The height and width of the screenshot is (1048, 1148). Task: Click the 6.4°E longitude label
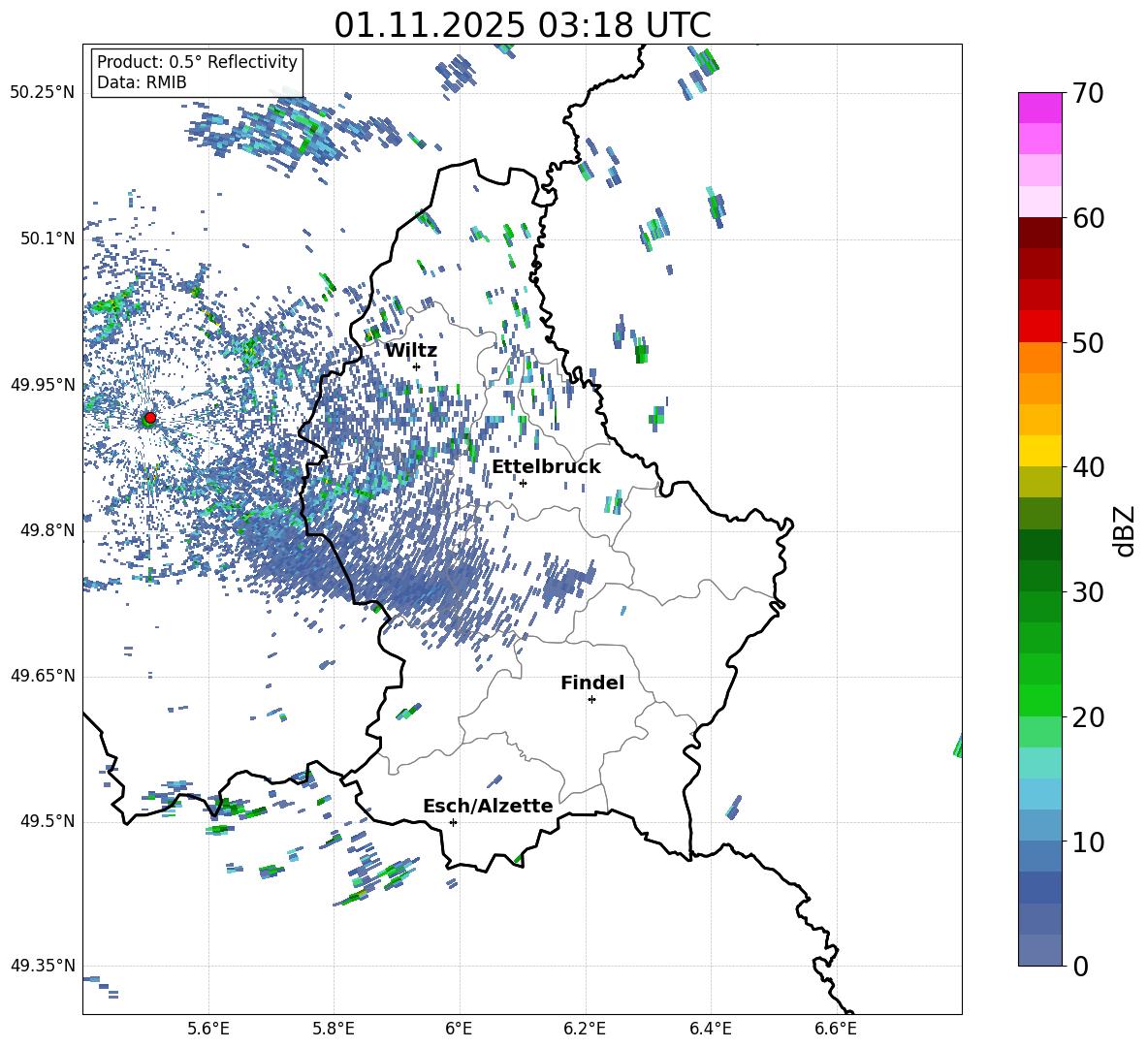pos(710,1029)
